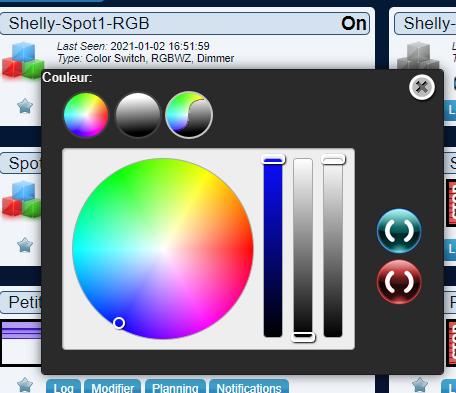
Task: Click the teal on button
Action: tap(399, 231)
